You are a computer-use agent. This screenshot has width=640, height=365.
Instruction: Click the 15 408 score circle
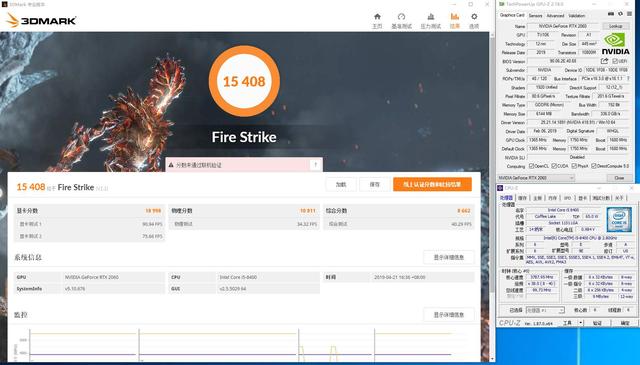(x=244, y=81)
